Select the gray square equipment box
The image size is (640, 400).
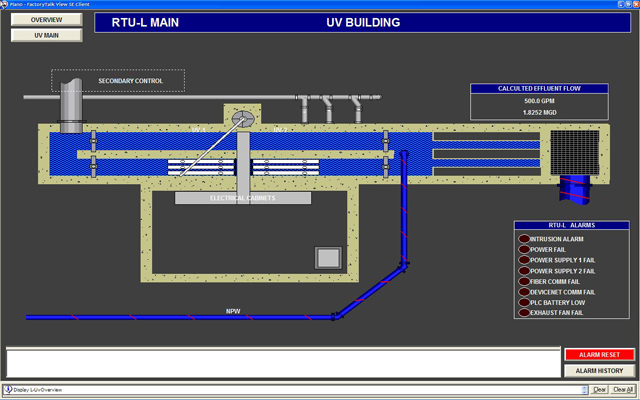(x=329, y=257)
